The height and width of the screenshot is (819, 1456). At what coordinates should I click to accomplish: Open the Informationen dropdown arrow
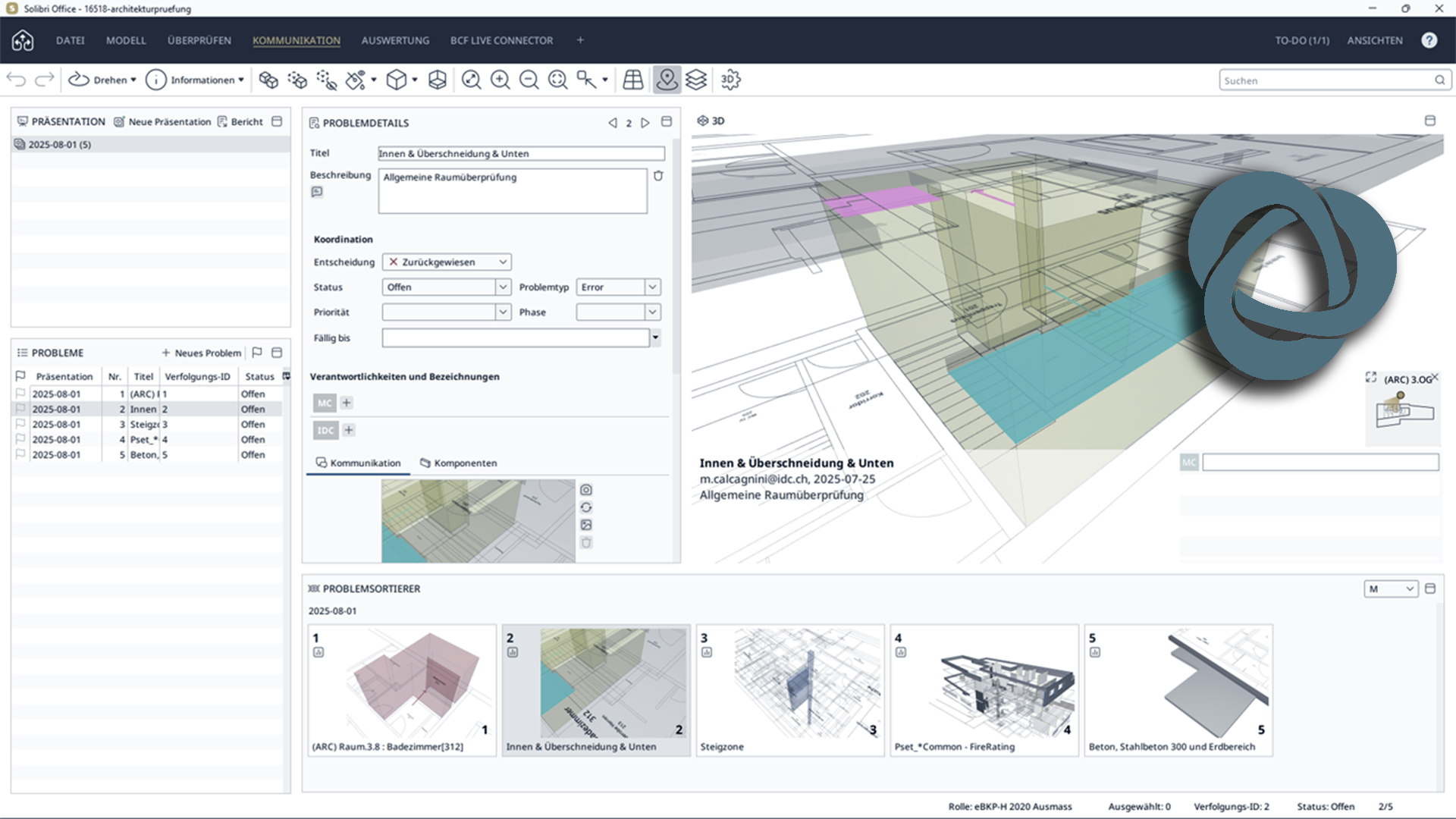coord(241,80)
